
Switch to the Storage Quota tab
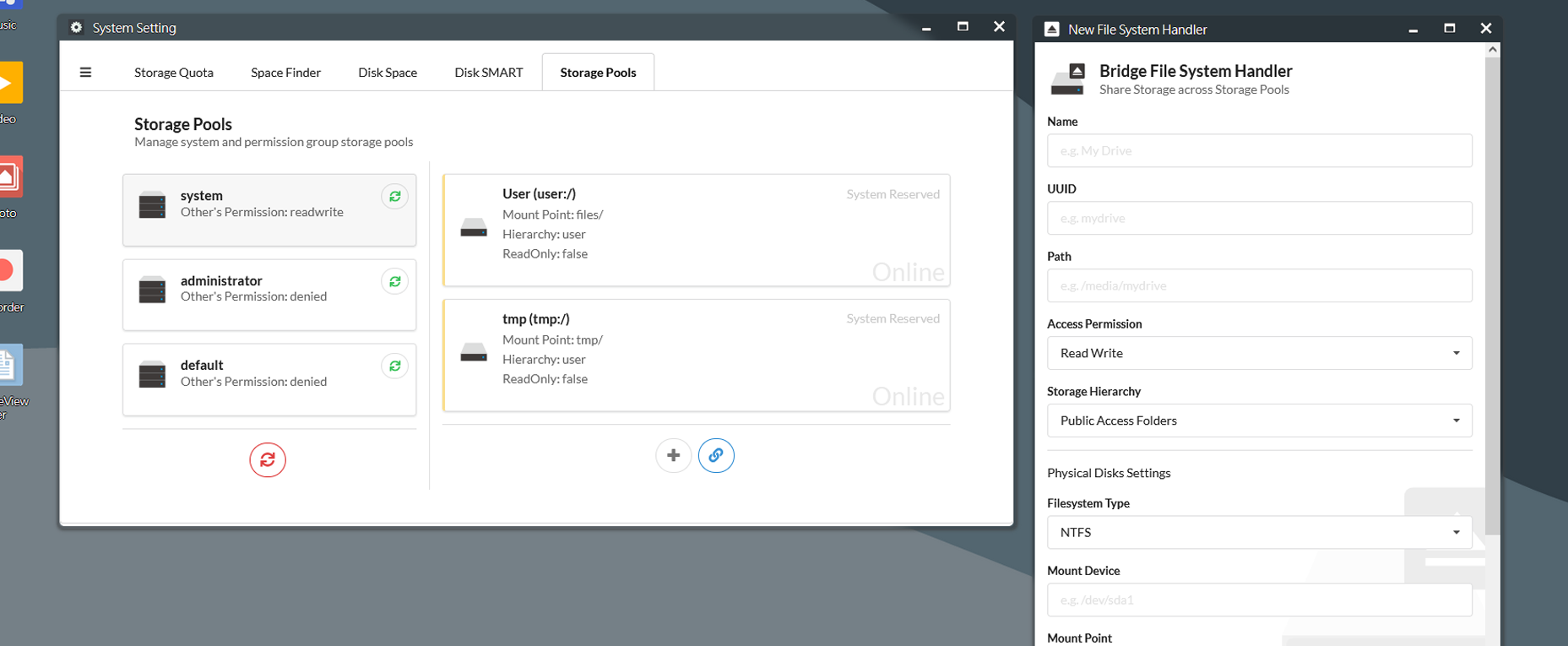[x=174, y=73]
